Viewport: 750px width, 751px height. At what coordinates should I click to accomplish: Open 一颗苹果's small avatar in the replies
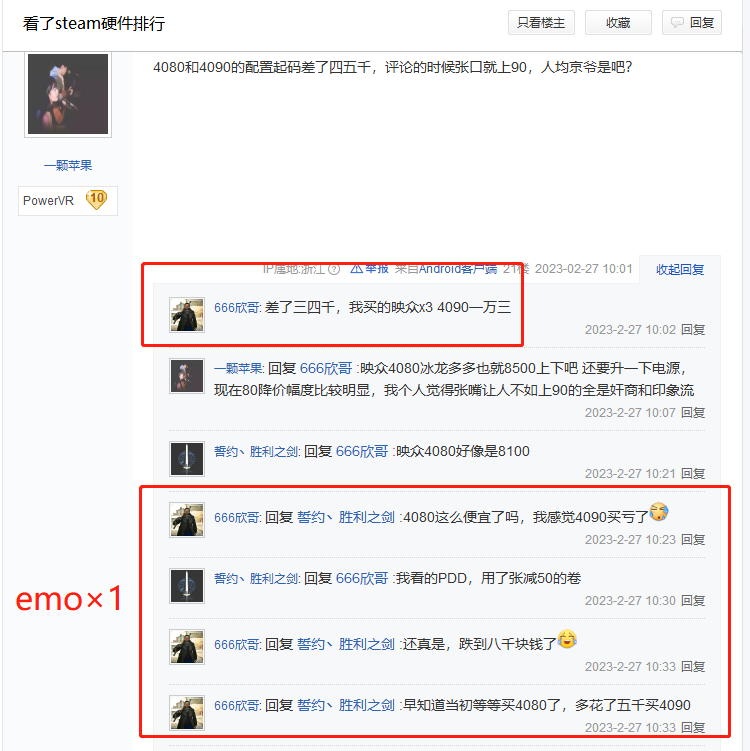(187, 376)
